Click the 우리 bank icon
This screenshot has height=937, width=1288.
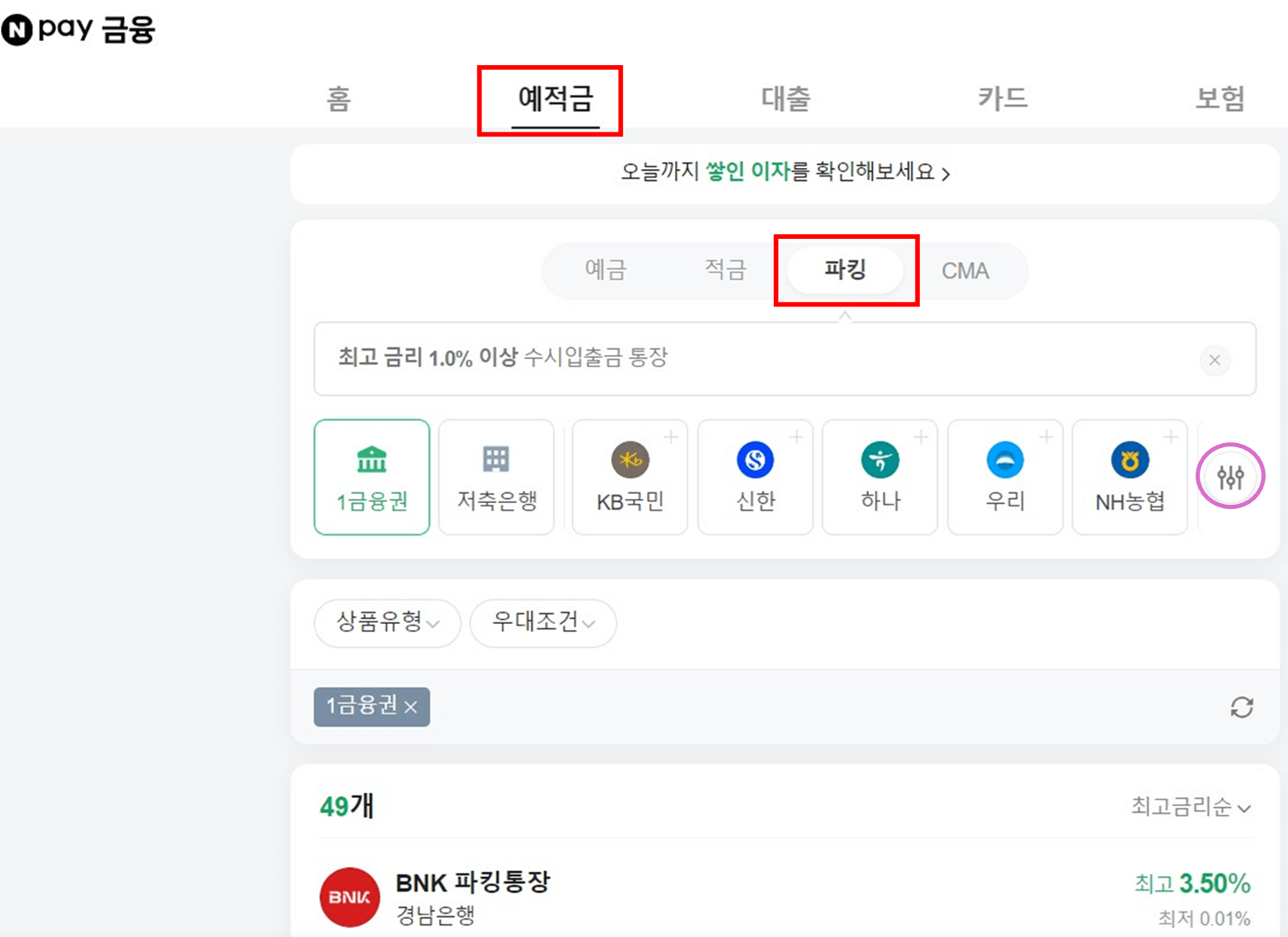point(1005,476)
